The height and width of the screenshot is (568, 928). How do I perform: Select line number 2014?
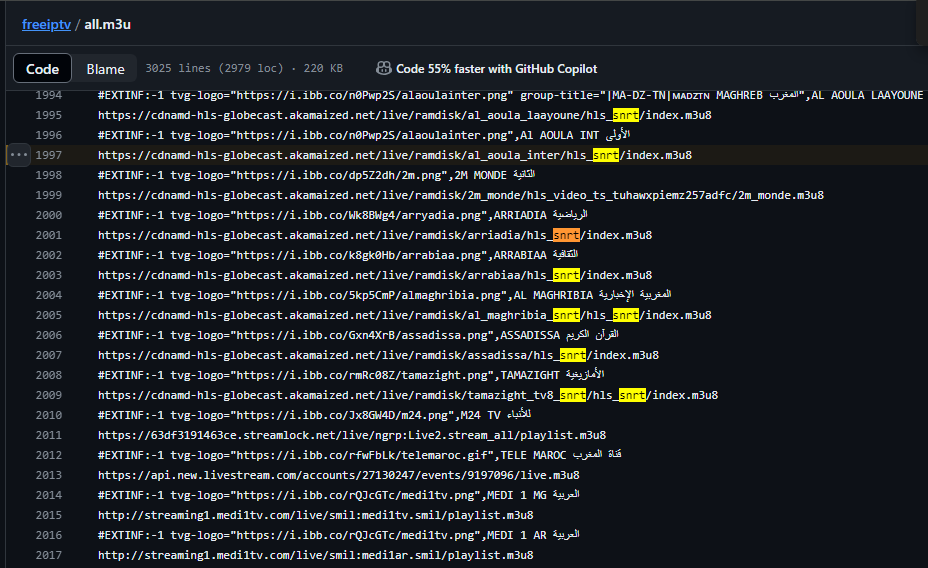[x=49, y=495]
